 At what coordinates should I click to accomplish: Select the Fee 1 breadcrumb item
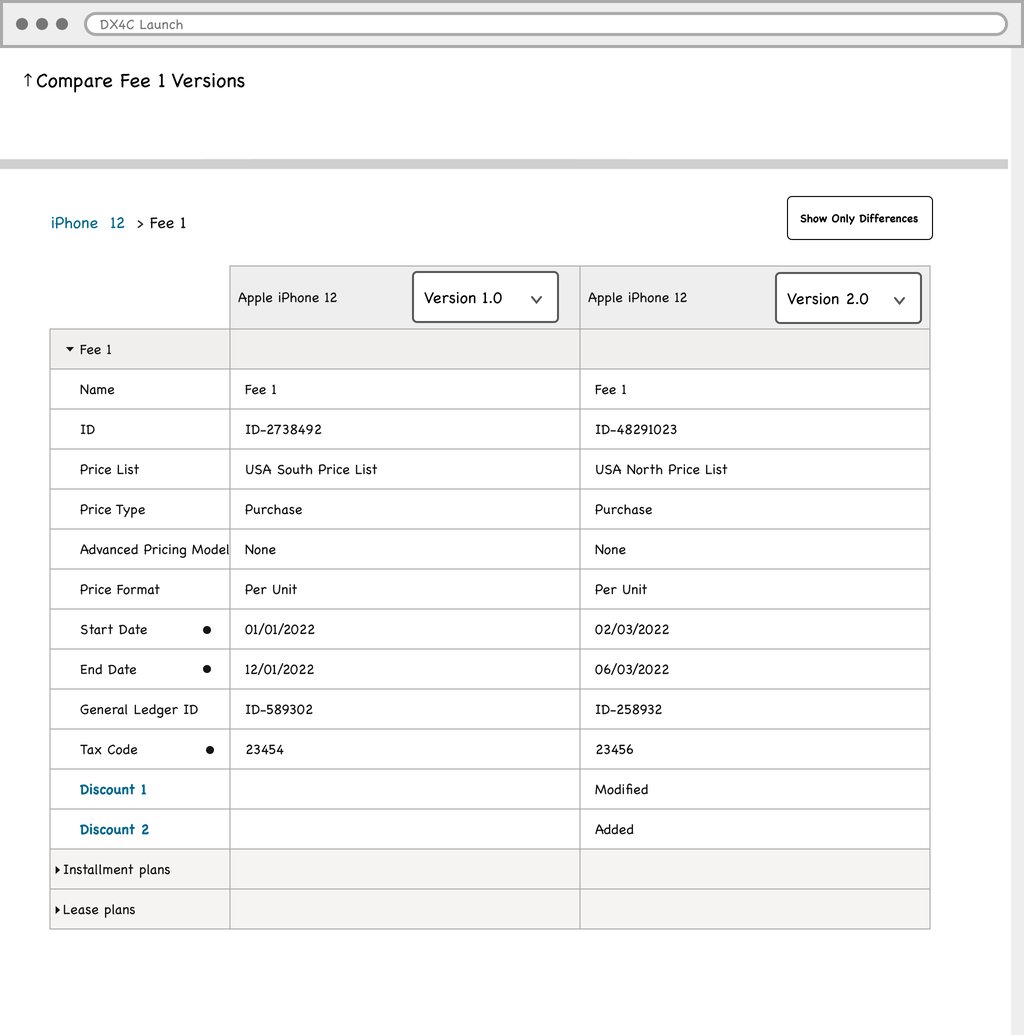pyautogui.click(x=168, y=223)
